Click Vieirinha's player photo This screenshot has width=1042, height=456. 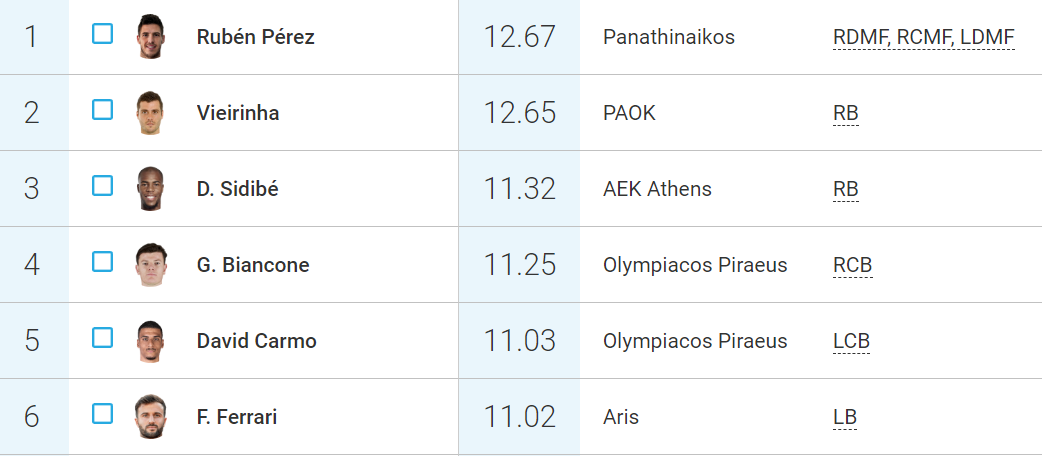[150, 113]
